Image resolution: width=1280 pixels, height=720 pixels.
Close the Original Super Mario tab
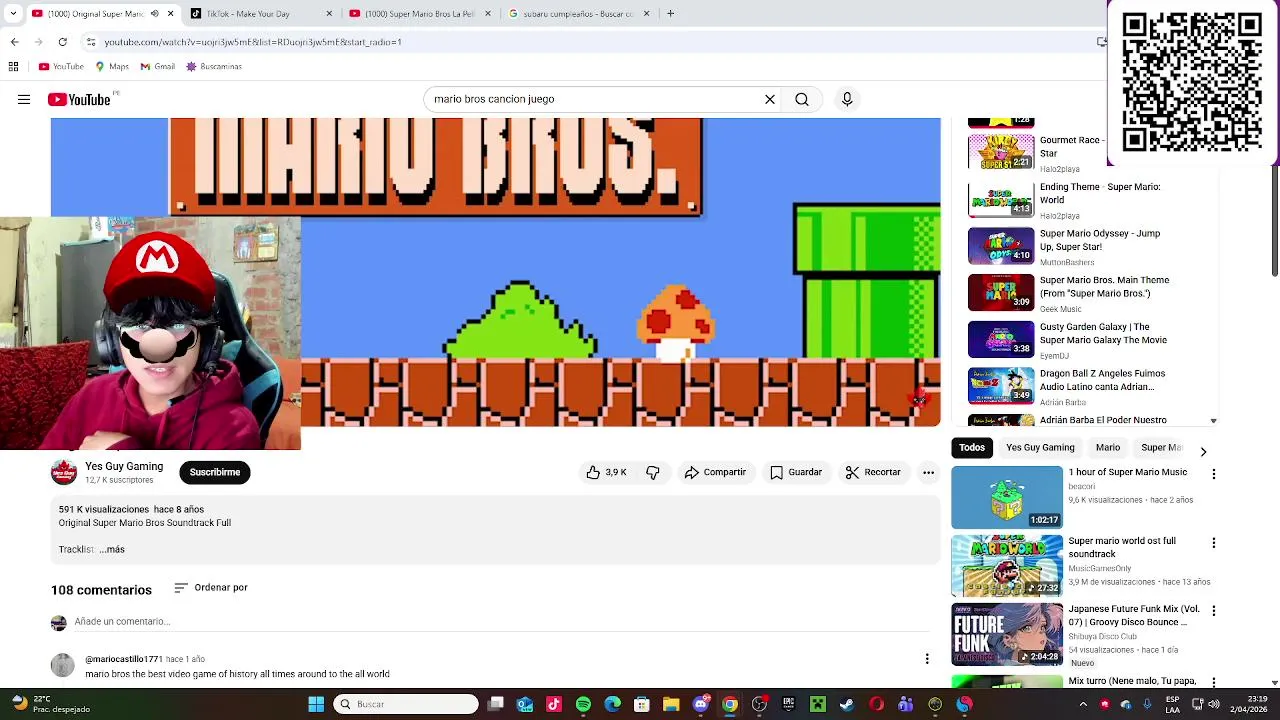click(170, 14)
